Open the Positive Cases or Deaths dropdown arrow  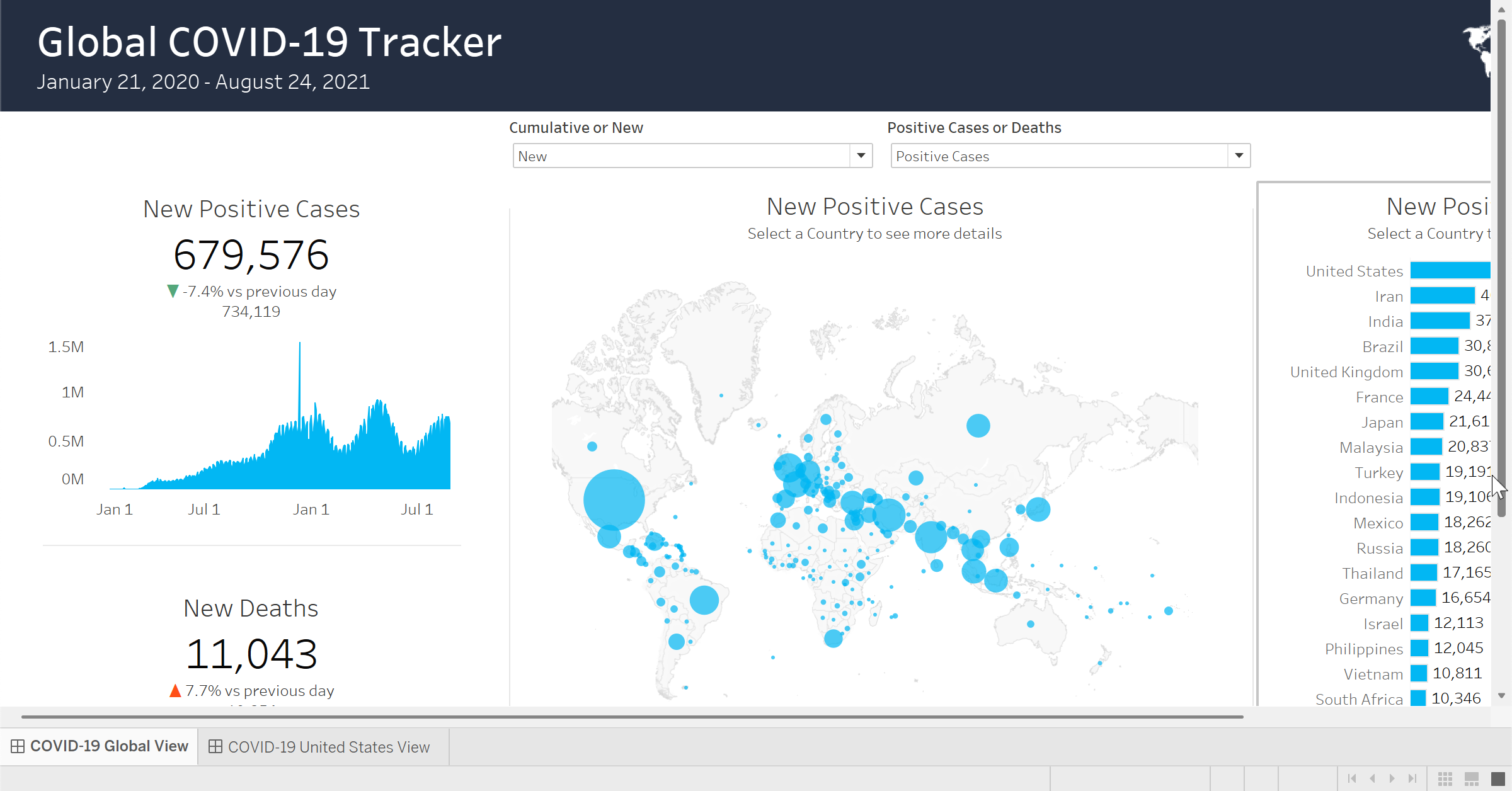(1239, 156)
